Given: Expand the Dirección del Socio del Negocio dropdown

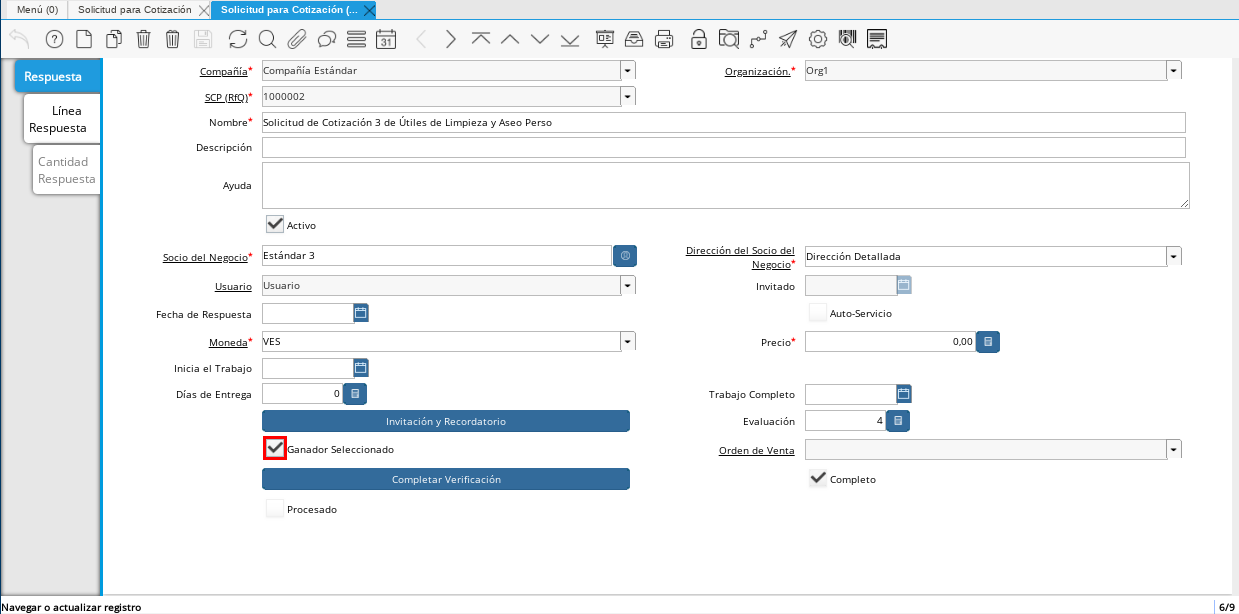Looking at the screenshot, I should pyautogui.click(x=1173, y=257).
